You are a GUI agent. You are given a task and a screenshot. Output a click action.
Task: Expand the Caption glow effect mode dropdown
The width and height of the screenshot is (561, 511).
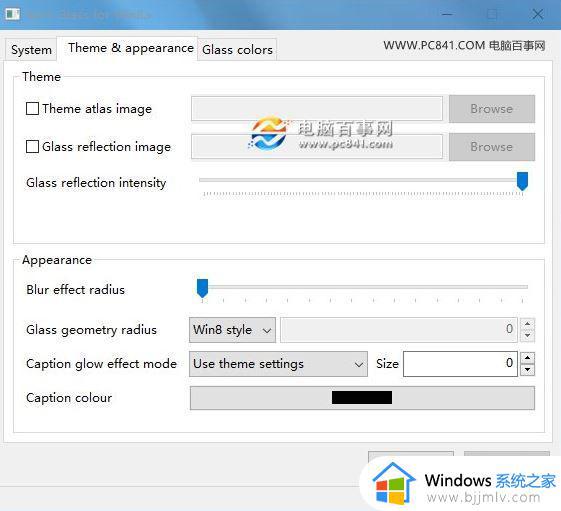point(278,364)
